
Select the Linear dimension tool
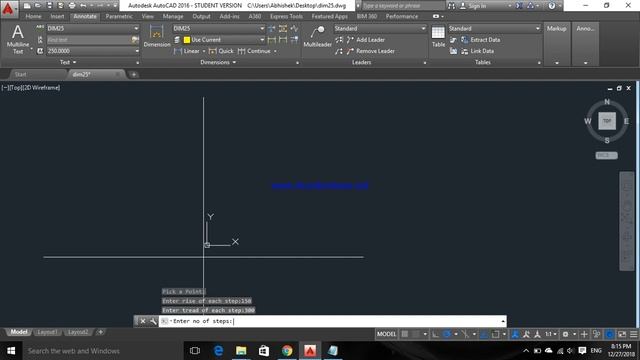(x=187, y=51)
